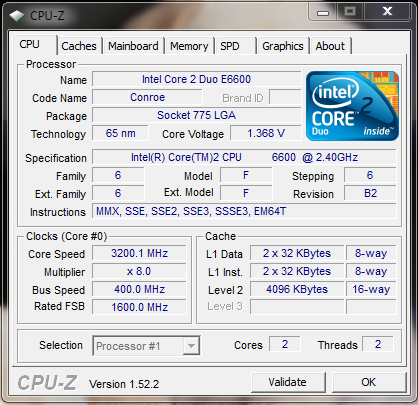Click the processor Name field
Image resolution: width=418 pixels, height=405 pixels.
click(x=197, y=79)
